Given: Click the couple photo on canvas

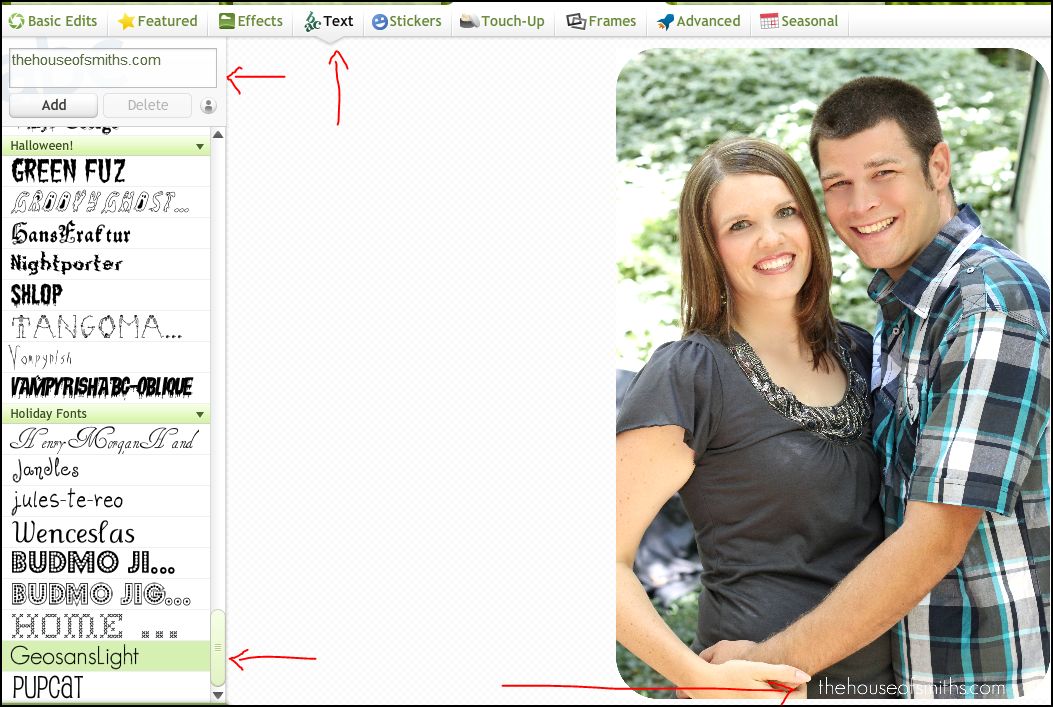Looking at the screenshot, I should 832,373.
